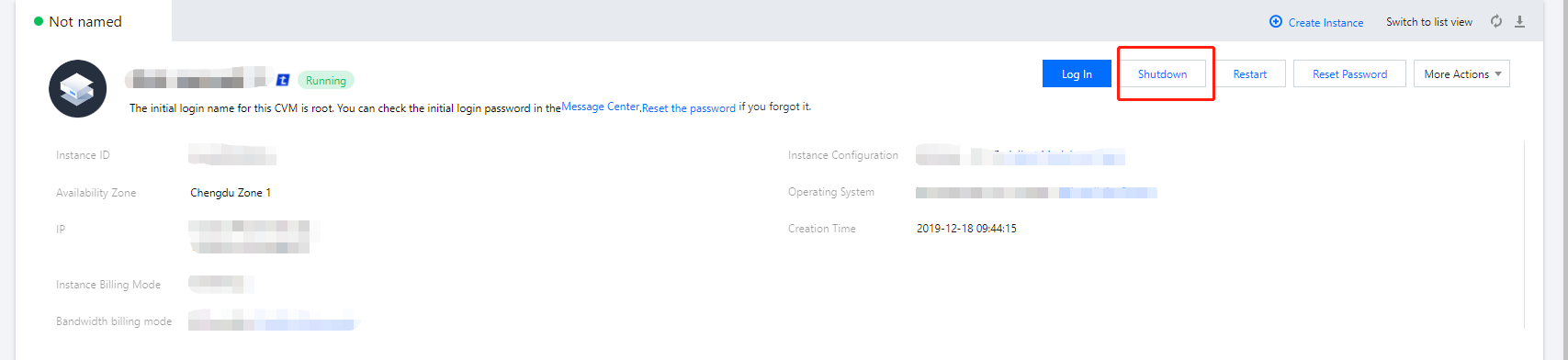Click the plus icon beside Create Instance
This screenshot has height=360, width=1568.
click(x=1276, y=22)
